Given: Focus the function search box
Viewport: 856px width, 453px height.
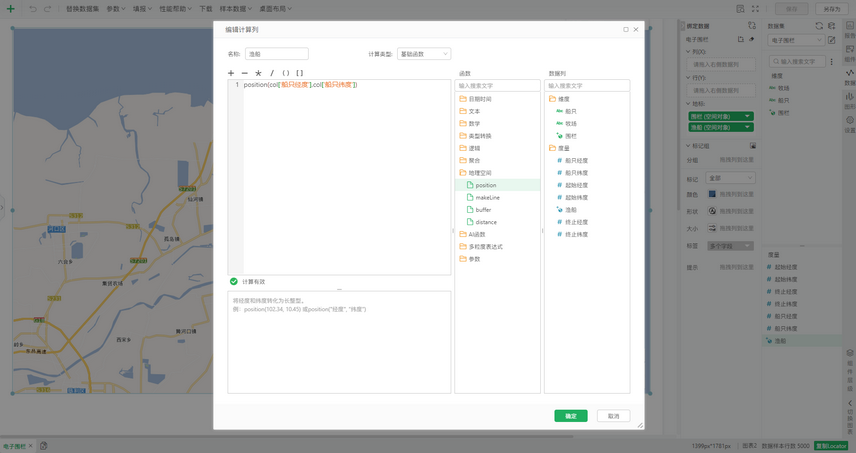Looking at the screenshot, I should point(497,86).
